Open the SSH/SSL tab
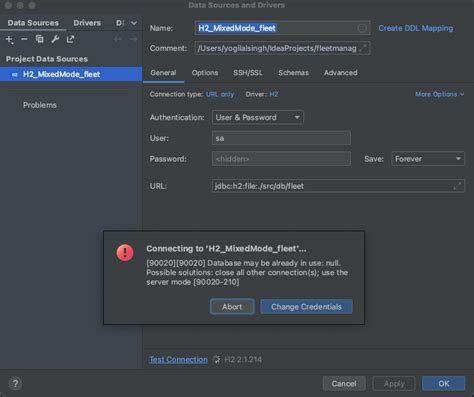 point(248,73)
